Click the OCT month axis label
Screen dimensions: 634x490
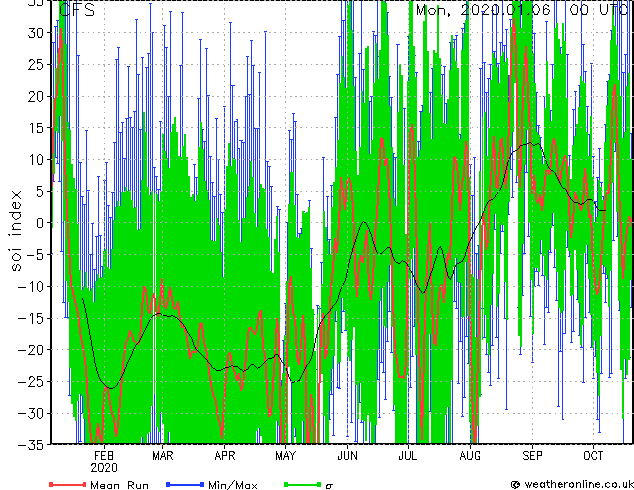(x=593, y=456)
